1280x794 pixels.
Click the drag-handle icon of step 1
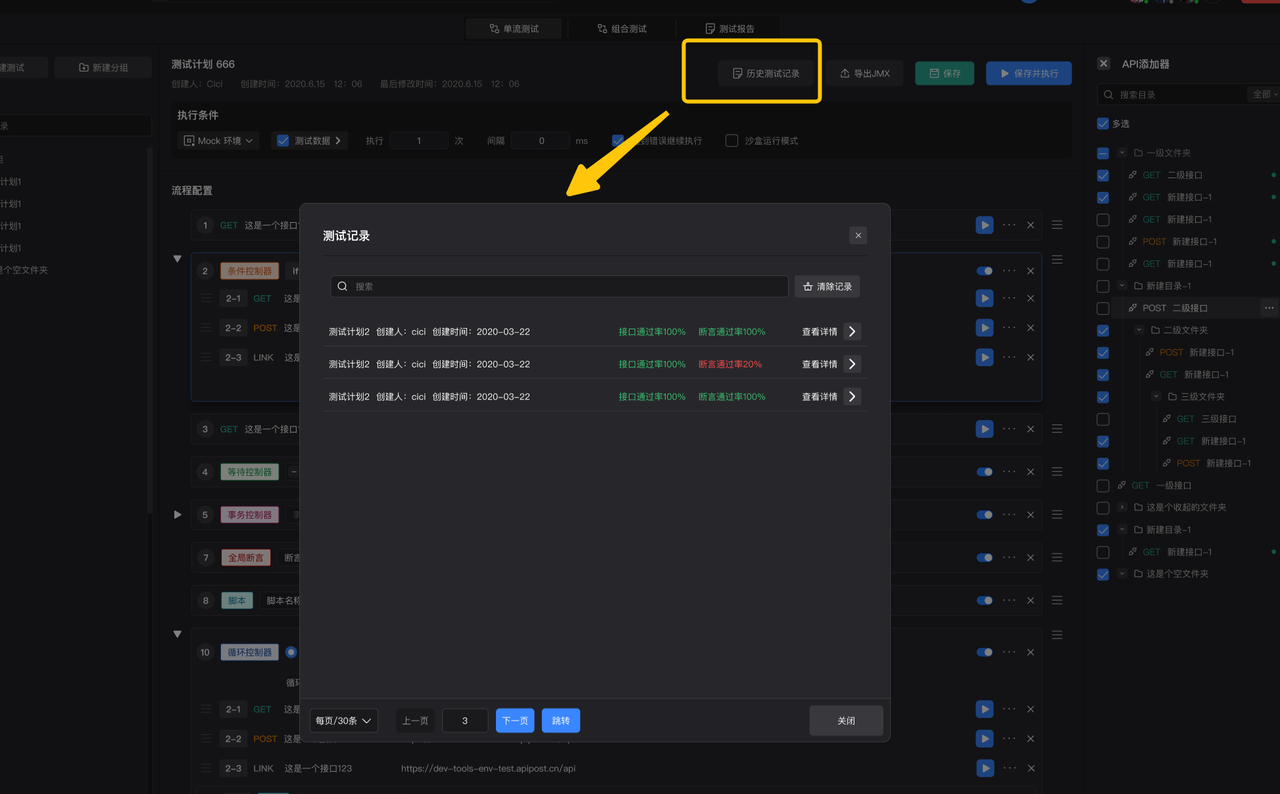(x=1057, y=225)
